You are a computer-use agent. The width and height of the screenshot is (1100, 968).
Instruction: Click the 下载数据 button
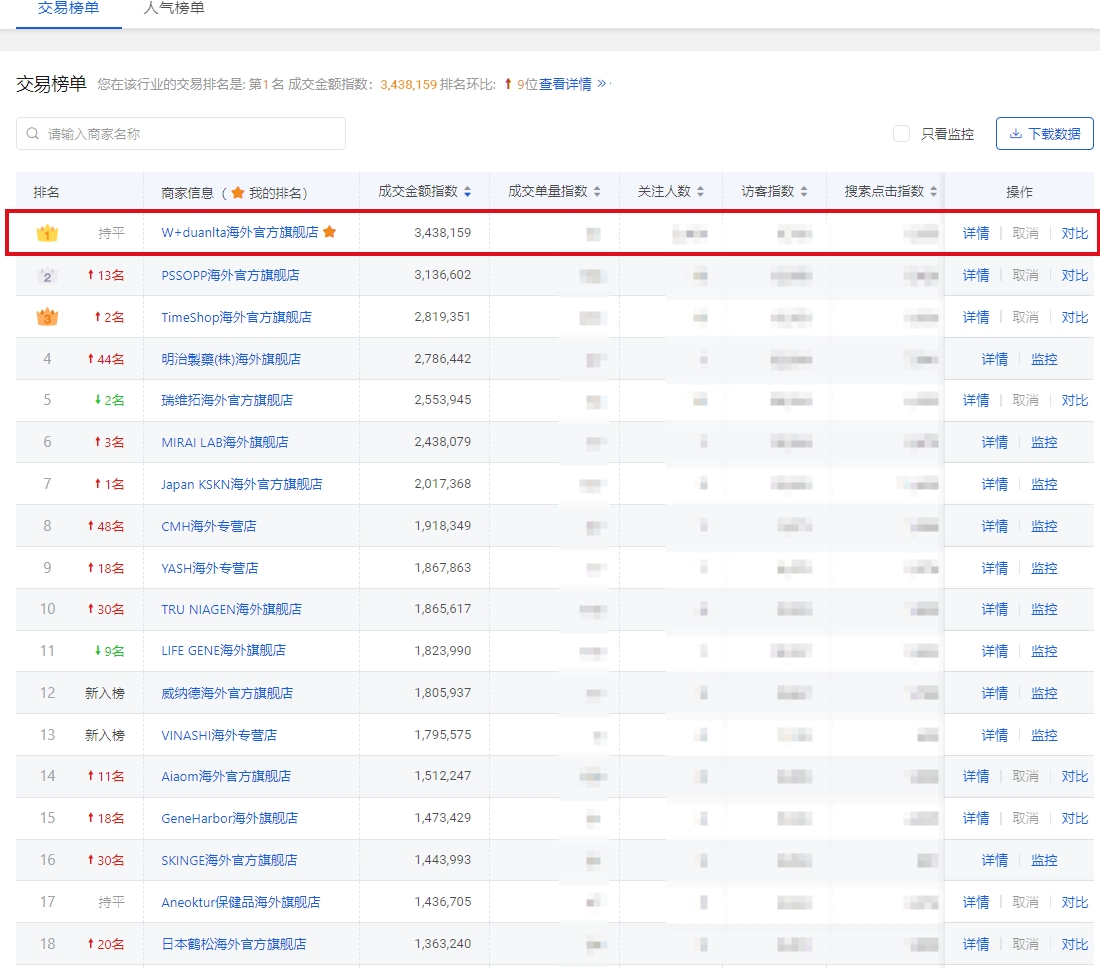[x=1045, y=133]
